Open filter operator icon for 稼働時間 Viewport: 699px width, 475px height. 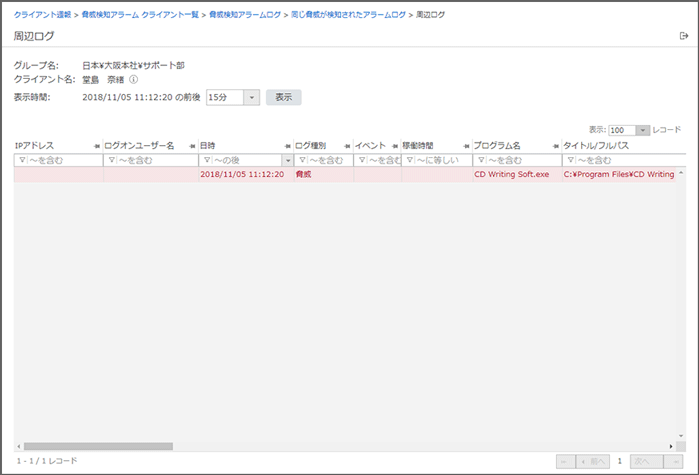pyautogui.click(x=410, y=160)
